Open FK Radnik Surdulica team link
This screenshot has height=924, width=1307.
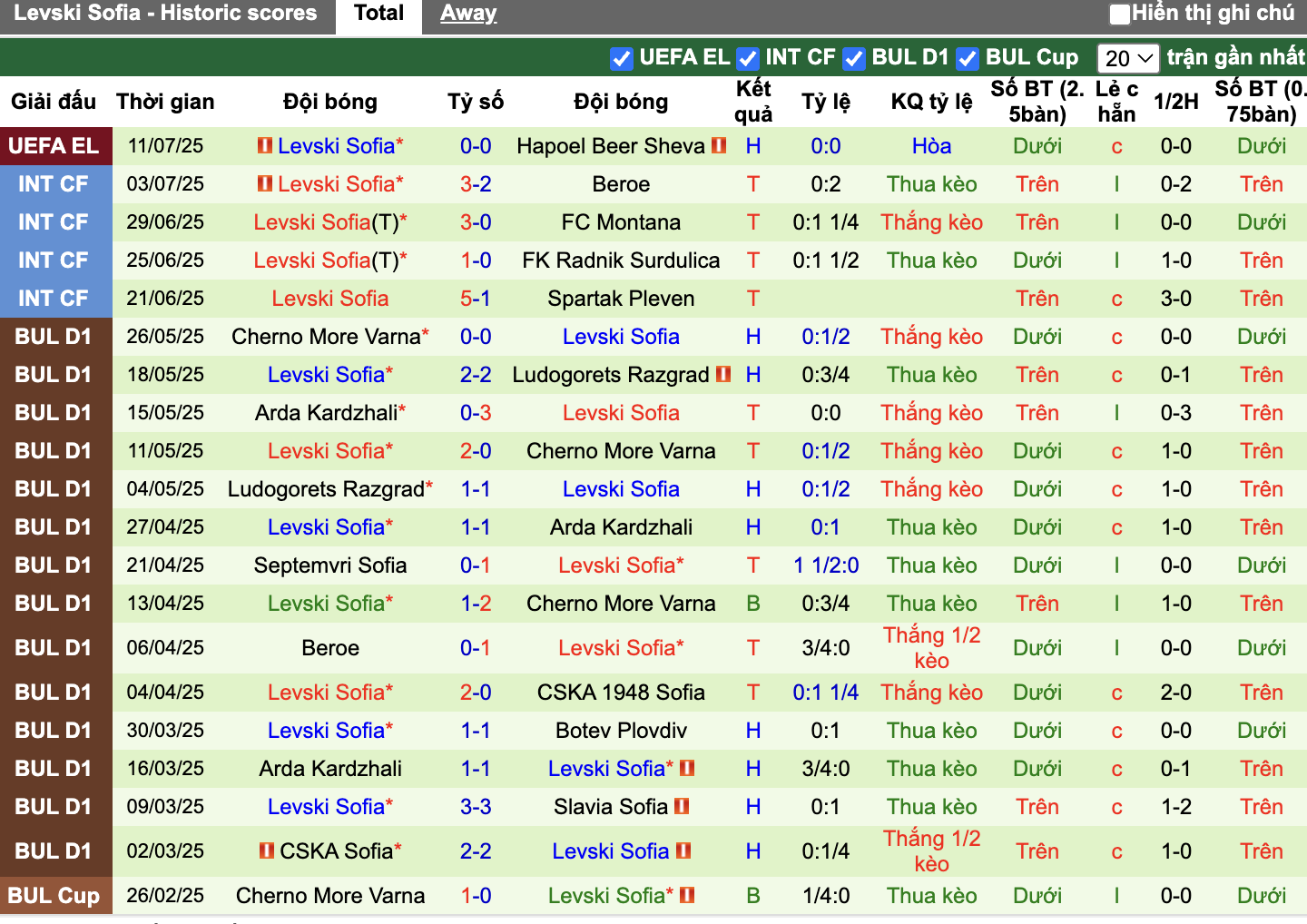[621, 260]
